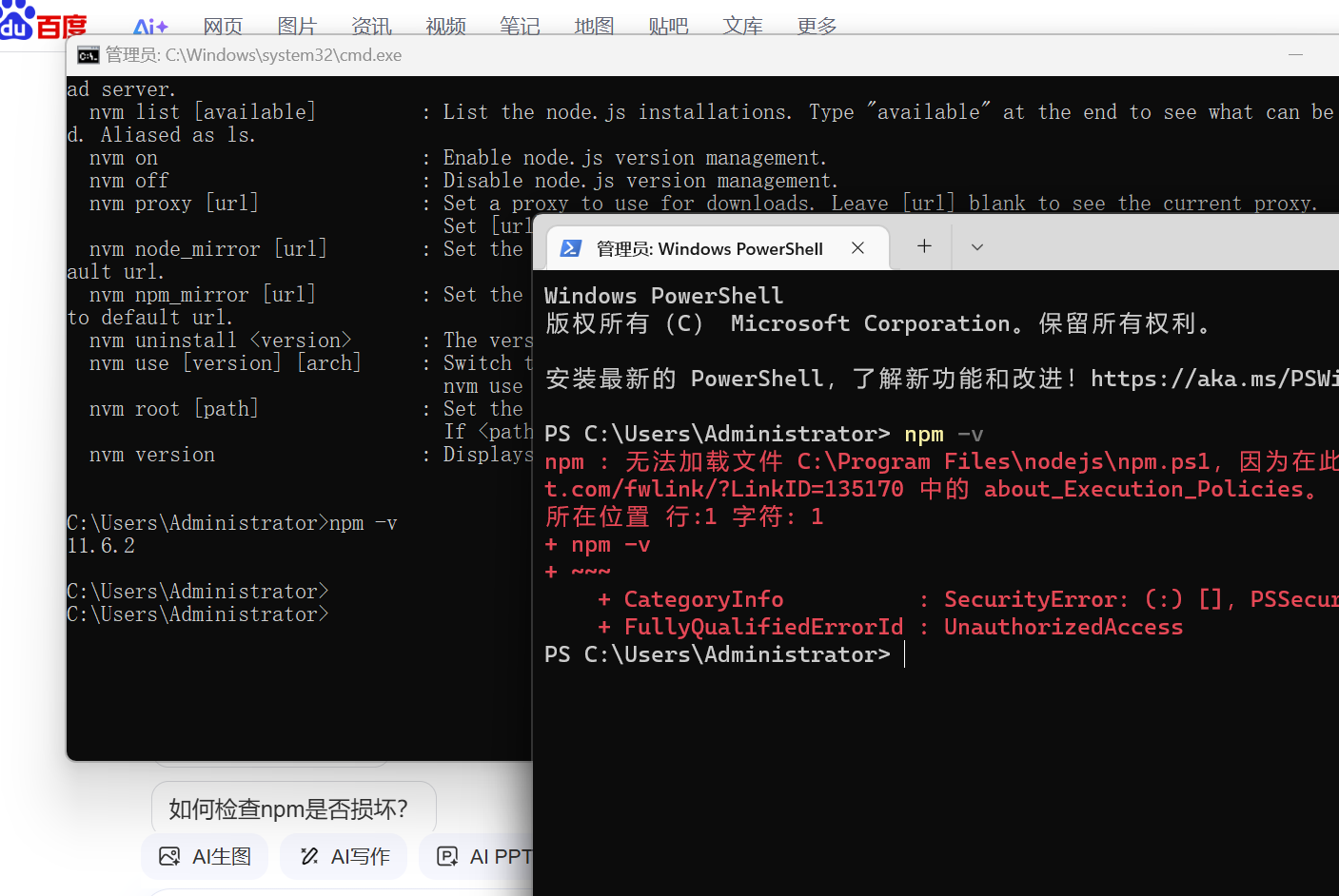Click the last PS C:\Users\Administrator> prompt
The height and width of the screenshot is (896, 1339).
(718, 654)
